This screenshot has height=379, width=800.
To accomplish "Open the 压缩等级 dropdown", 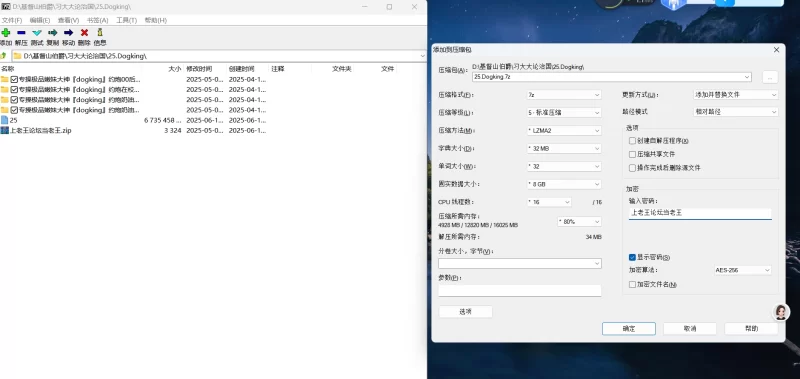I will coord(564,112).
